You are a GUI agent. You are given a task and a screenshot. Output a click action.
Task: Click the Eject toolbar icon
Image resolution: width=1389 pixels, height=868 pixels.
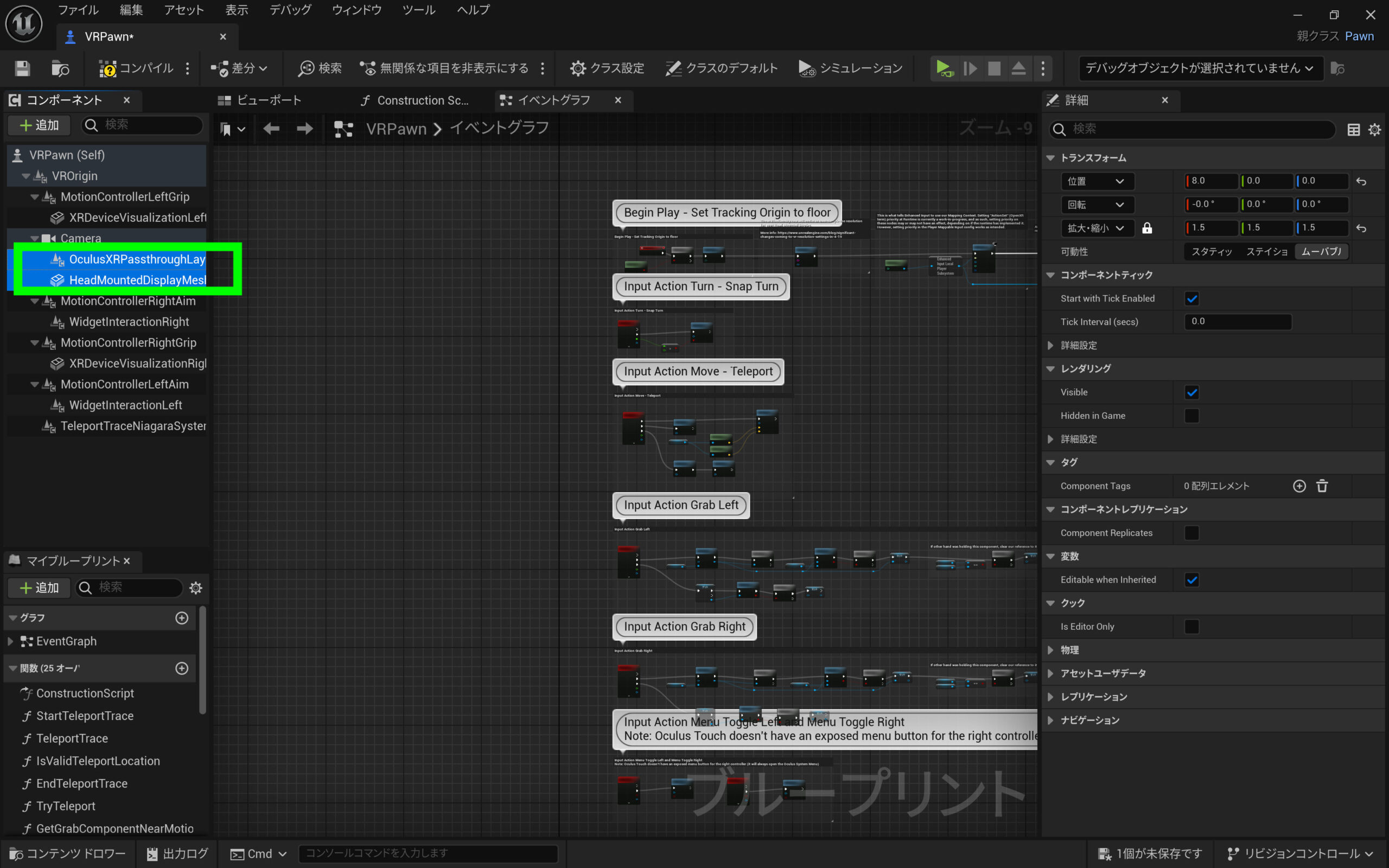(1018, 68)
